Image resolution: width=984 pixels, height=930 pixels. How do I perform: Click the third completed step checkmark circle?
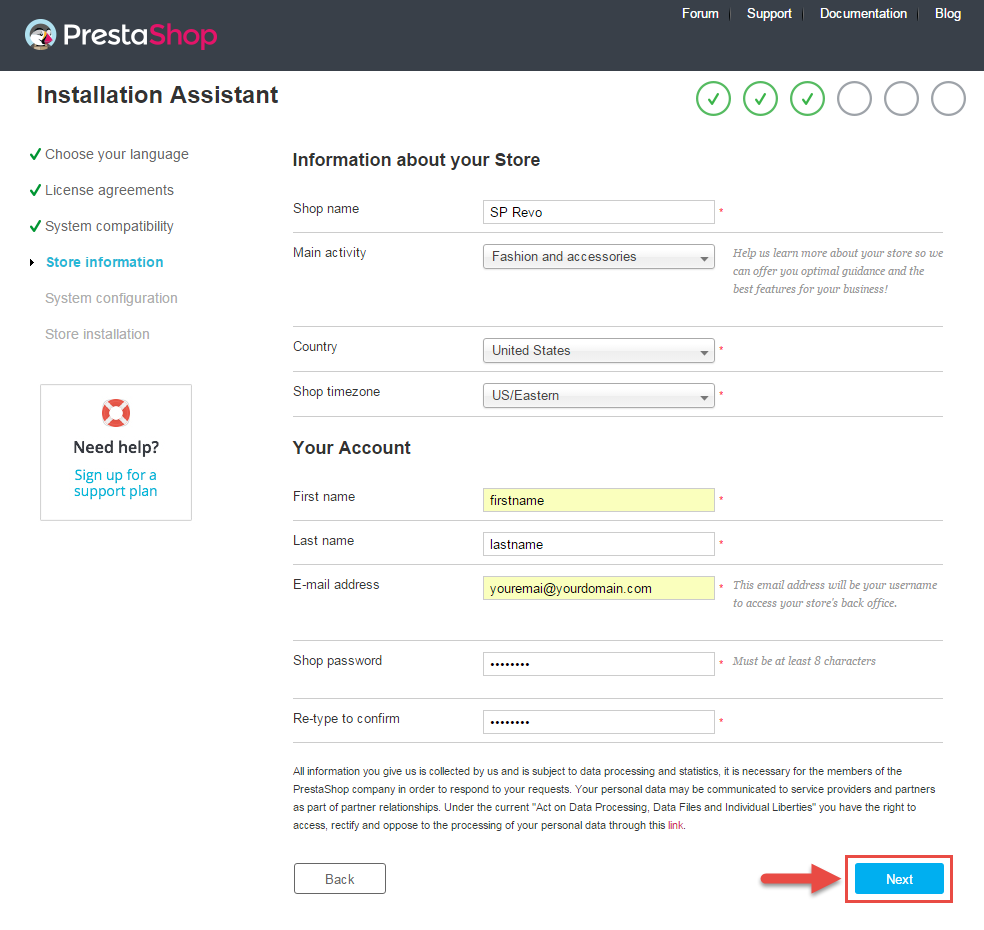(807, 99)
